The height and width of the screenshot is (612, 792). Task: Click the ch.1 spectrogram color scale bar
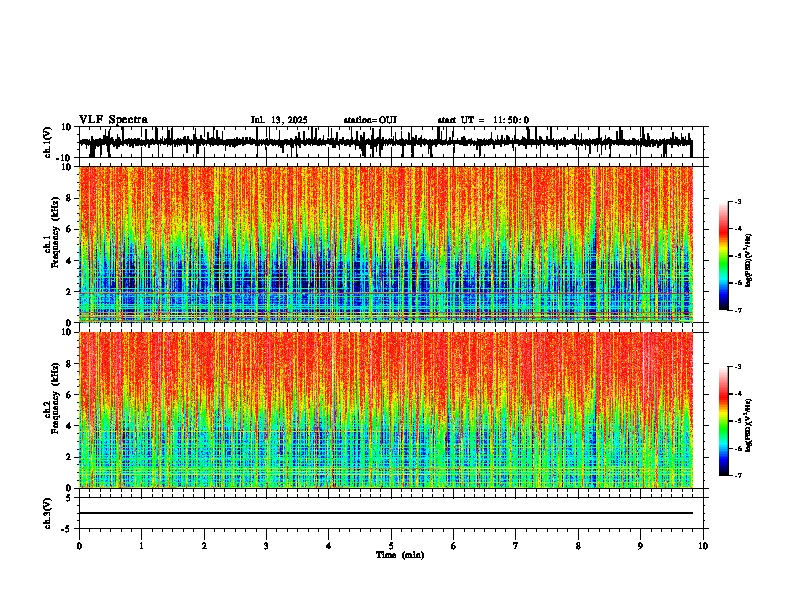(724, 256)
